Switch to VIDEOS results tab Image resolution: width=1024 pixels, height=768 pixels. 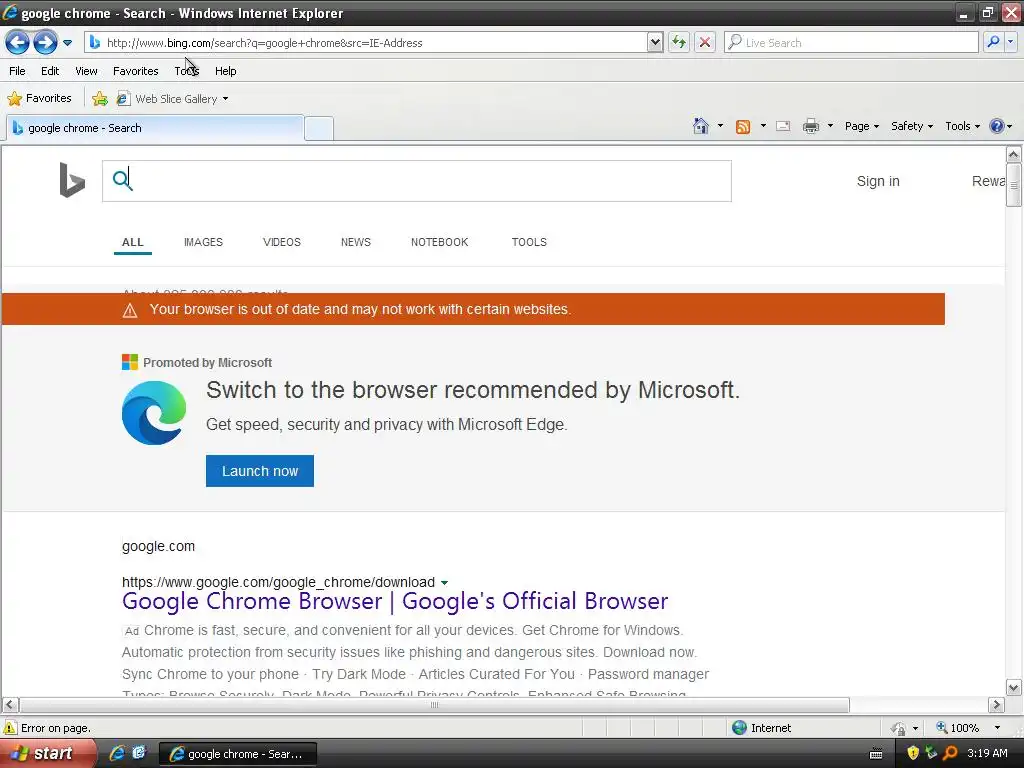[281, 242]
